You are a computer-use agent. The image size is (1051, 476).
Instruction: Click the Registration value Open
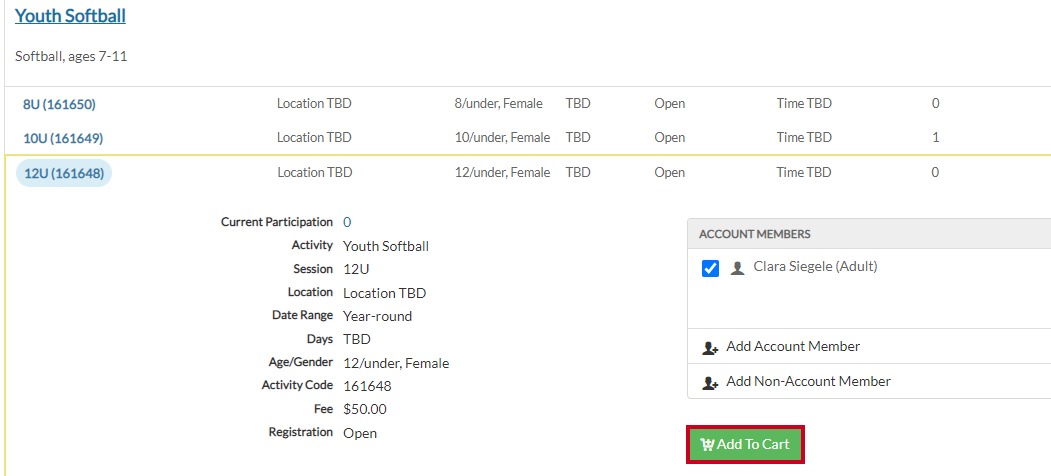coord(360,433)
